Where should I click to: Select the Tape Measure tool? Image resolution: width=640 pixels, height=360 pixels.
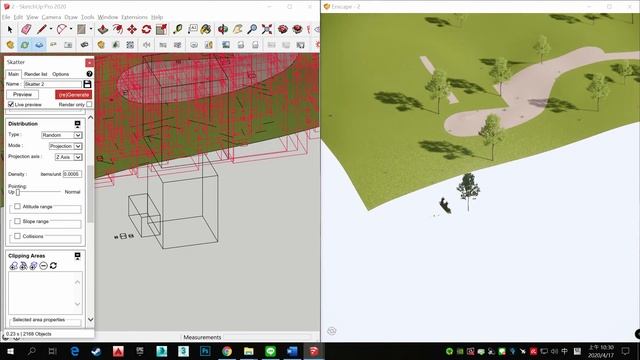point(178,29)
